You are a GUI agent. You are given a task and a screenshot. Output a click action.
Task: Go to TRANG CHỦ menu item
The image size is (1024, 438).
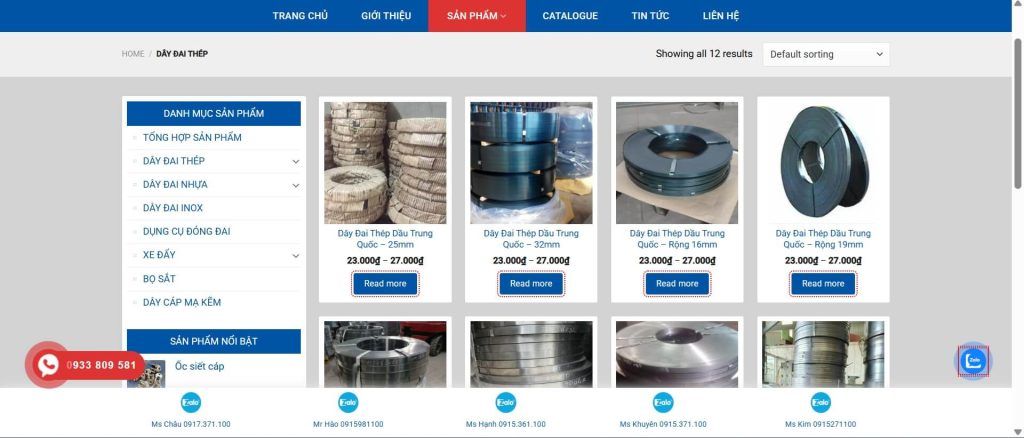[x=300, y=16]
